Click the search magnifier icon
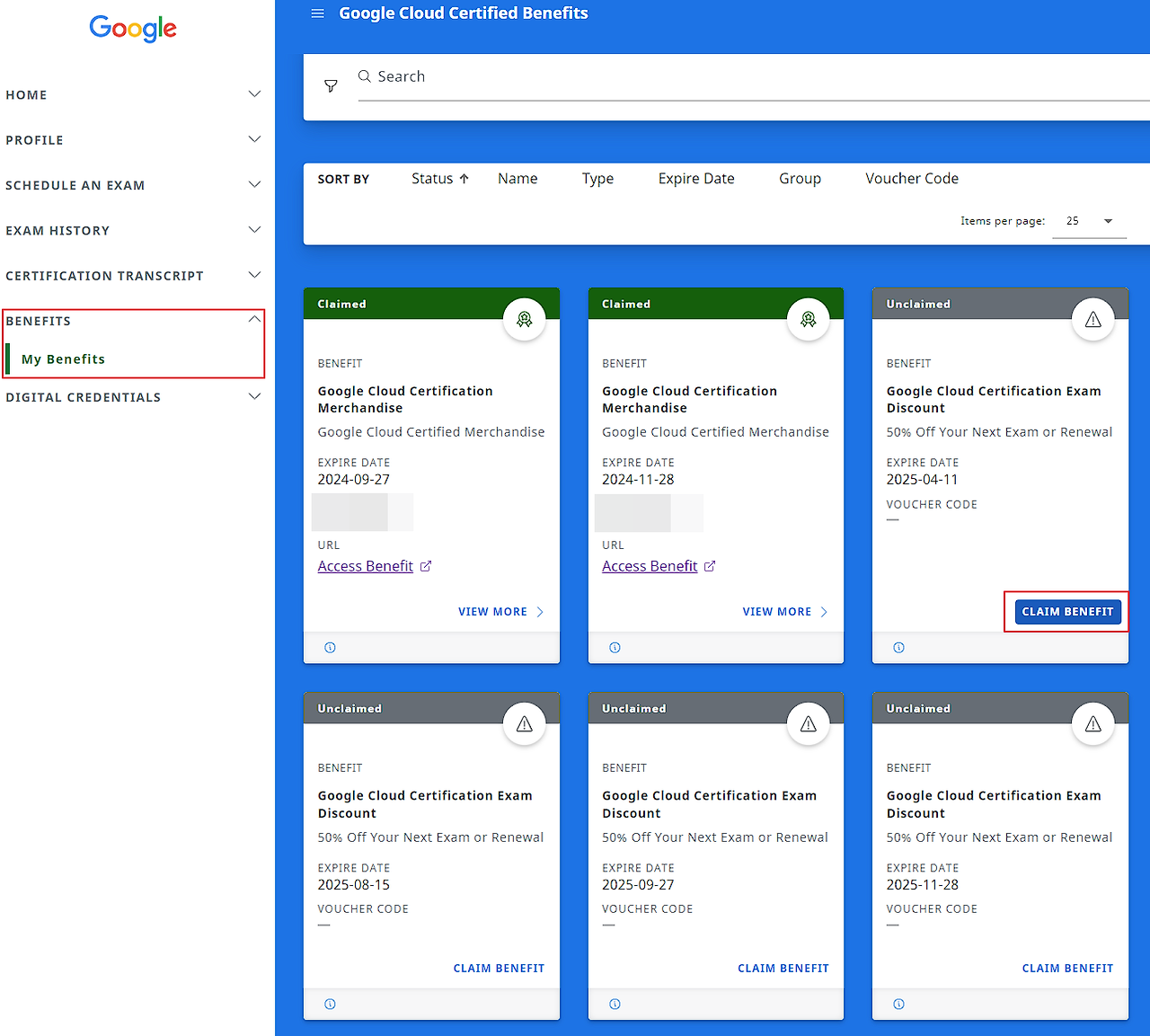1150x1036 pixels. click(365, 76)
